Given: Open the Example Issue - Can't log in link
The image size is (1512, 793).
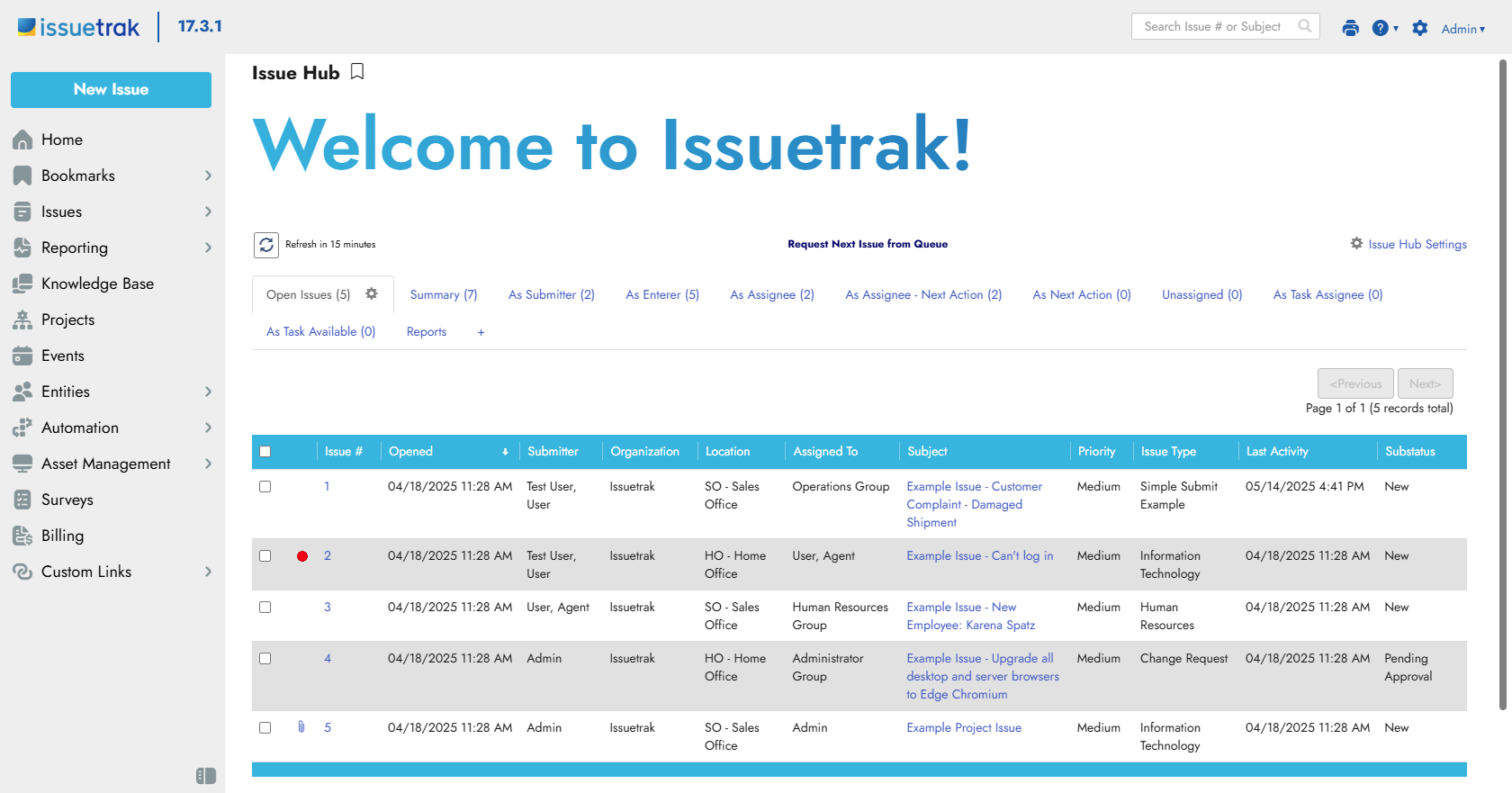Looking at the screenshot, I should click(980, 555).
